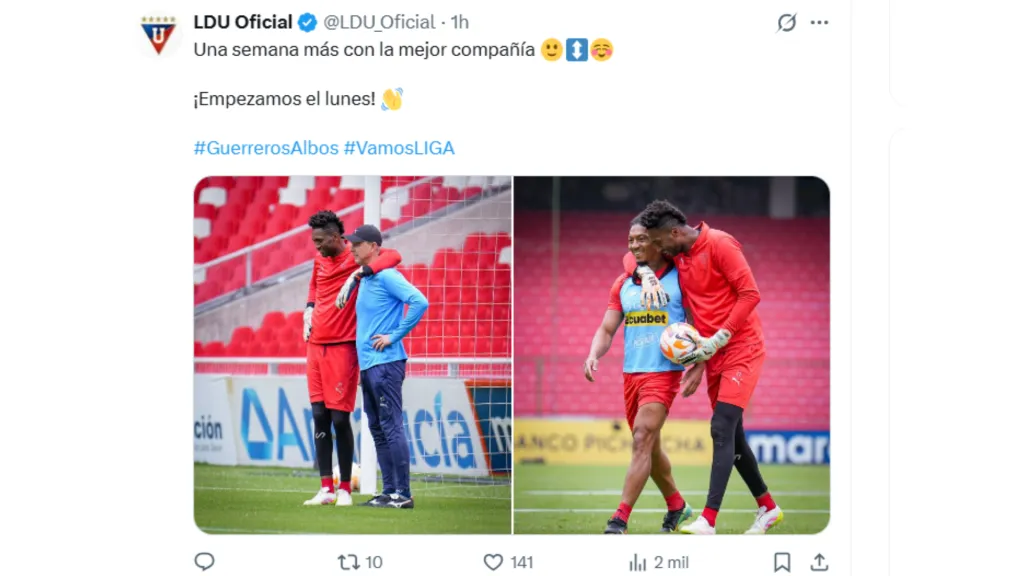Click the tweet text about mejor compañía
This screenshot has height=576, width=1024.
(364, 50)
